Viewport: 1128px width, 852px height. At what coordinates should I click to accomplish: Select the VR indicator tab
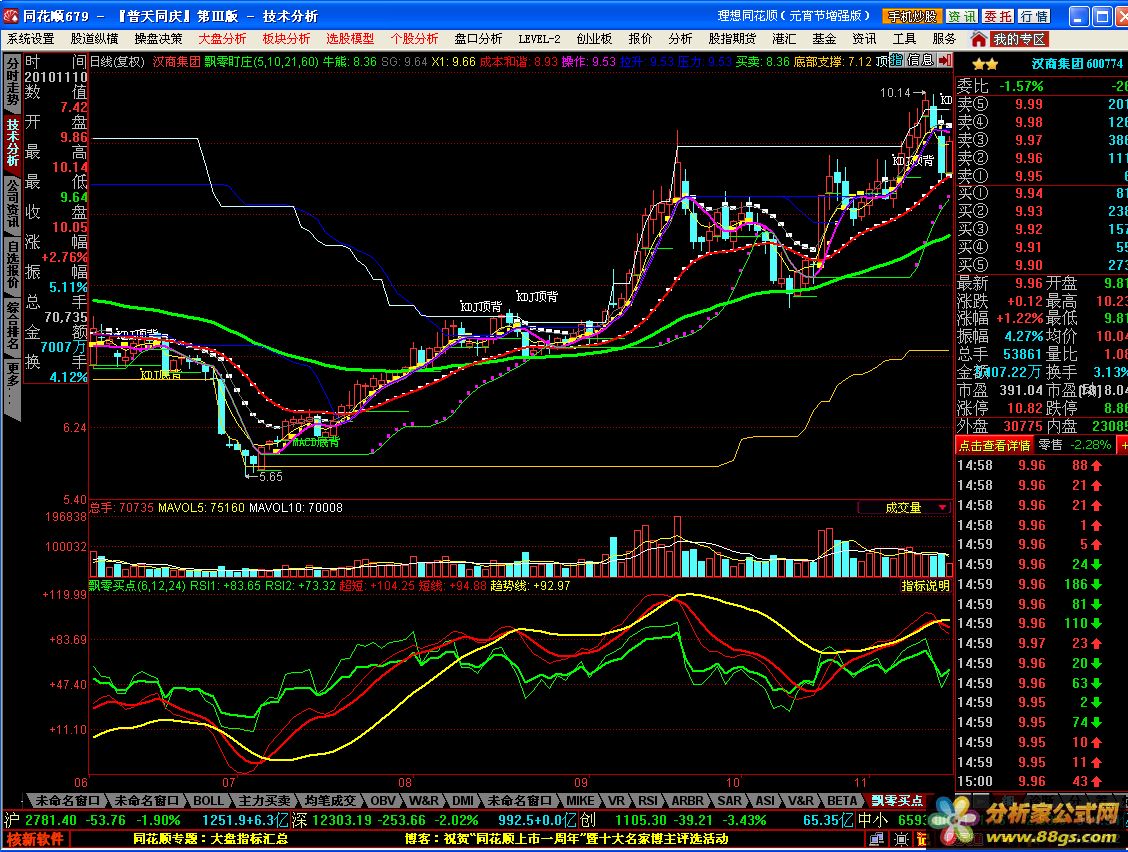point(617,800)
